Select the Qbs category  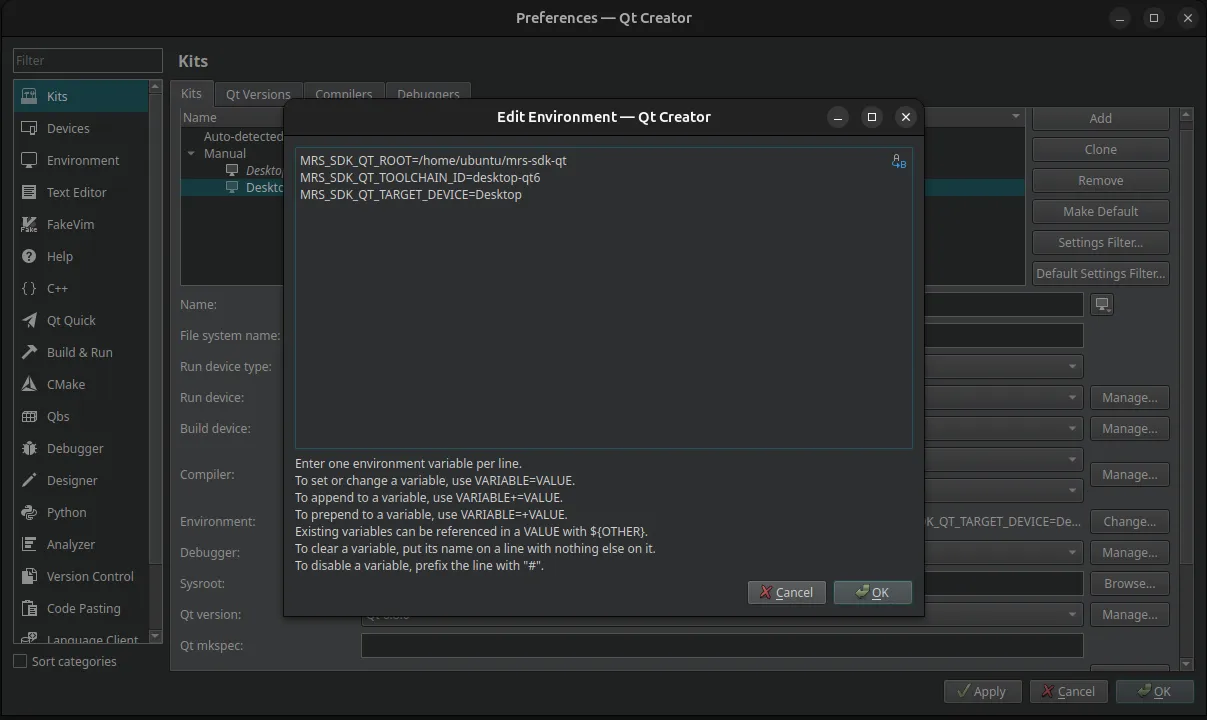[81, 416]
